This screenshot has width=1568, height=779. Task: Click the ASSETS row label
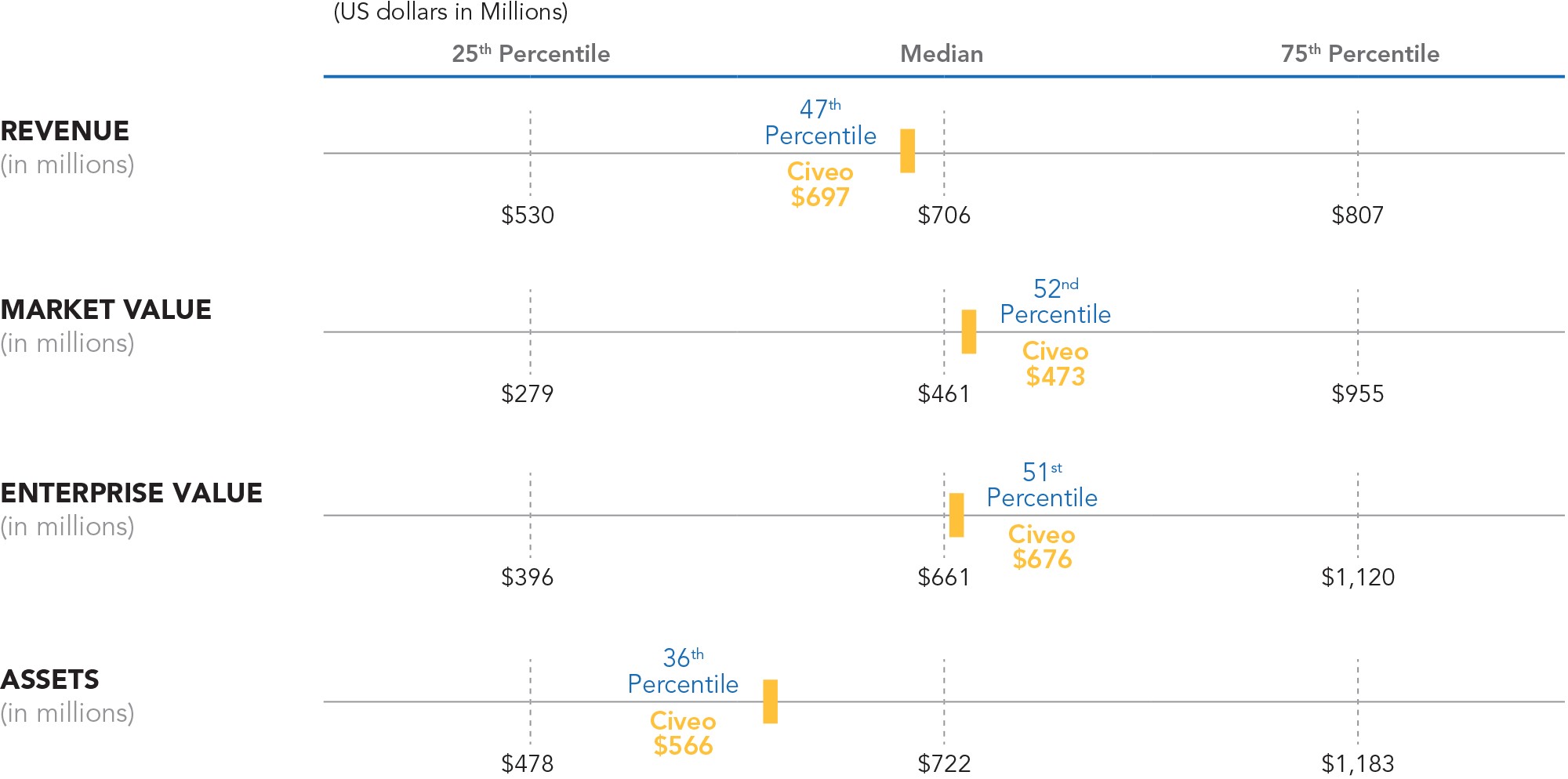pyautogui.click(x=50, y=679)
